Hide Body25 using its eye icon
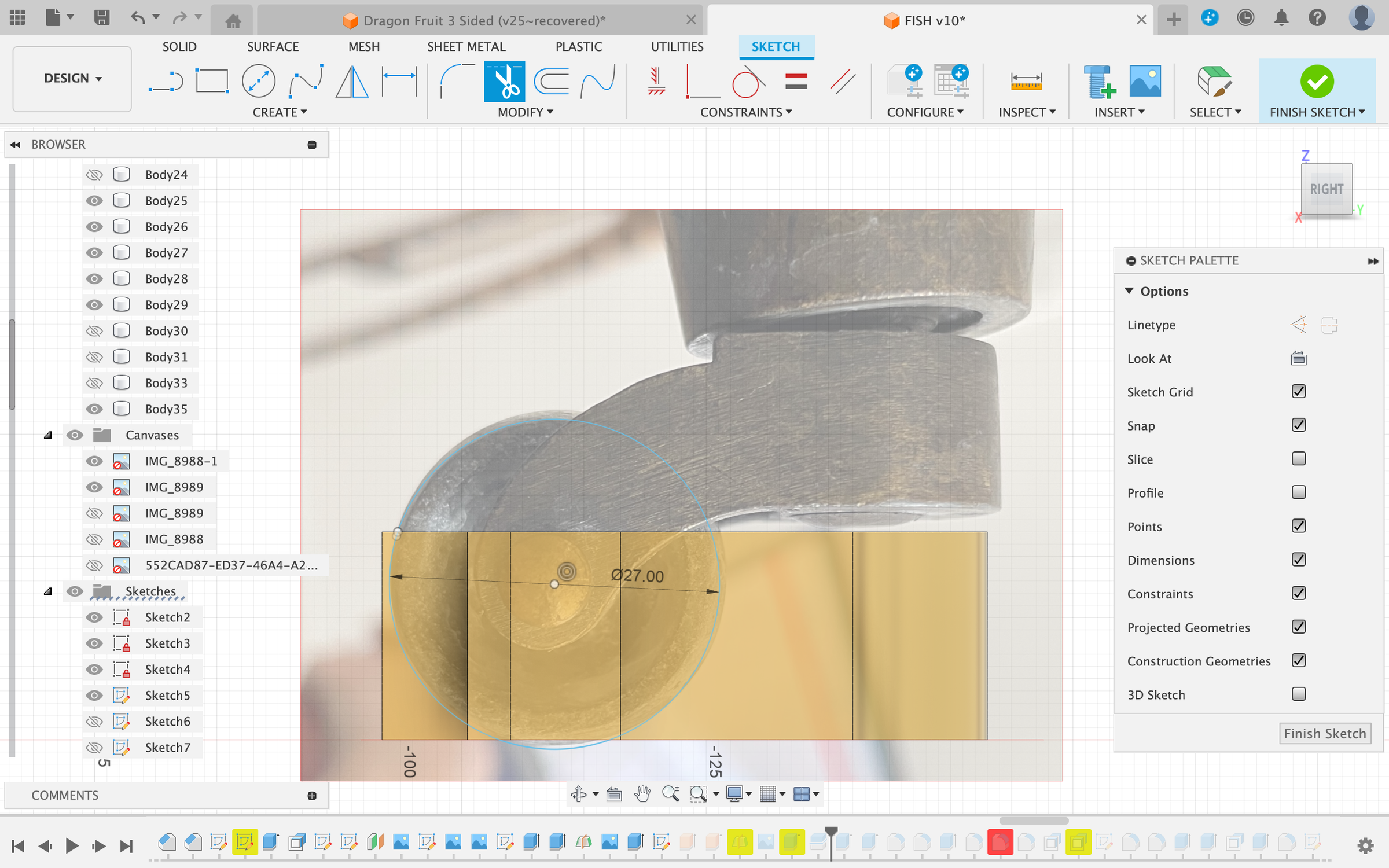Image resolution: width=1389 pixels, height=868 pixels. click(x=94, y=201)
